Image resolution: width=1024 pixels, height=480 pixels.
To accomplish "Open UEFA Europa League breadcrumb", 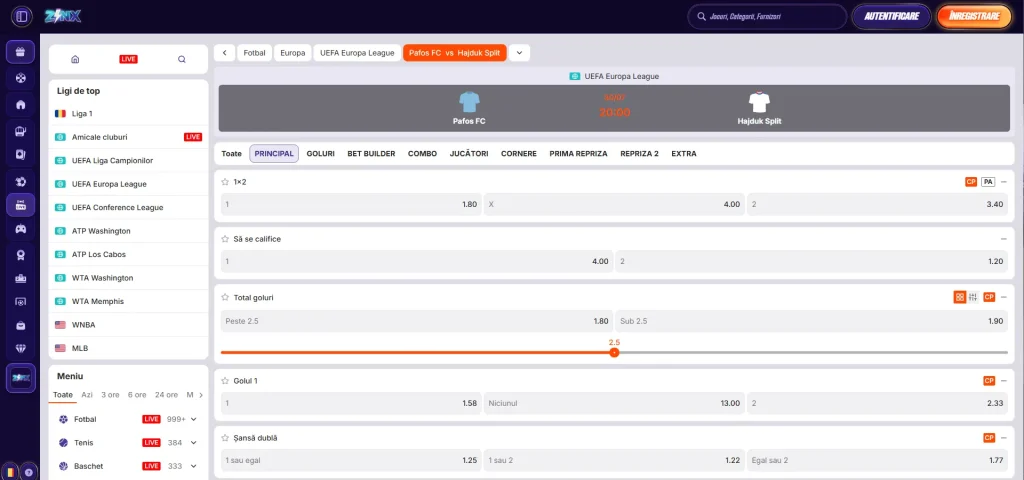I will pos(357,53).
